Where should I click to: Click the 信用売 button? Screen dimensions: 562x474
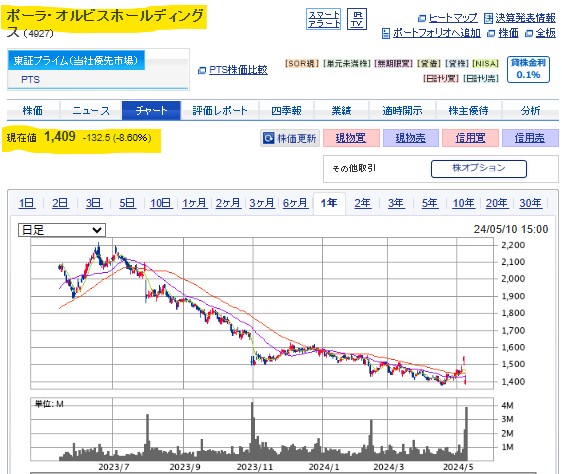tap(530, 138)
